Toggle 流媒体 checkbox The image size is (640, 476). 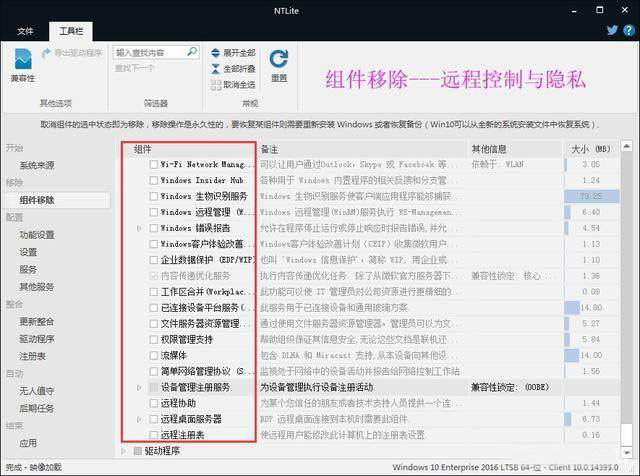(153, 356)
